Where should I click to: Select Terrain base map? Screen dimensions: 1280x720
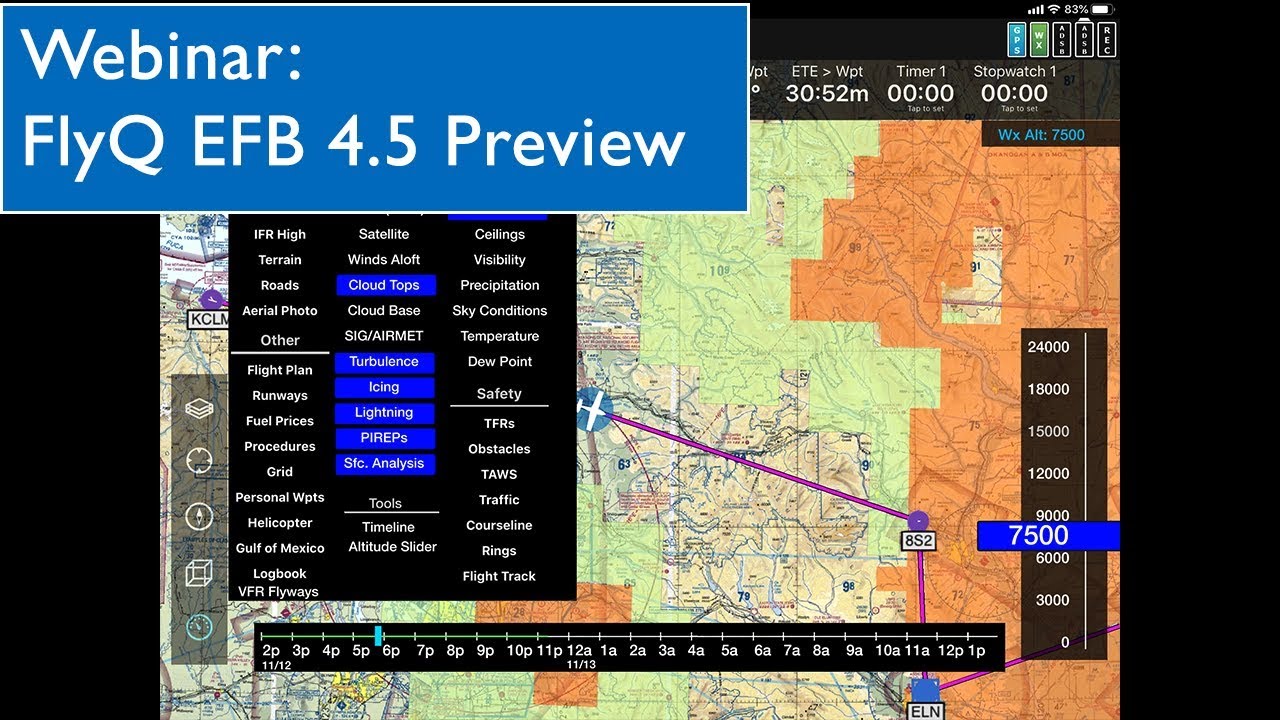[x=280, y=259]
